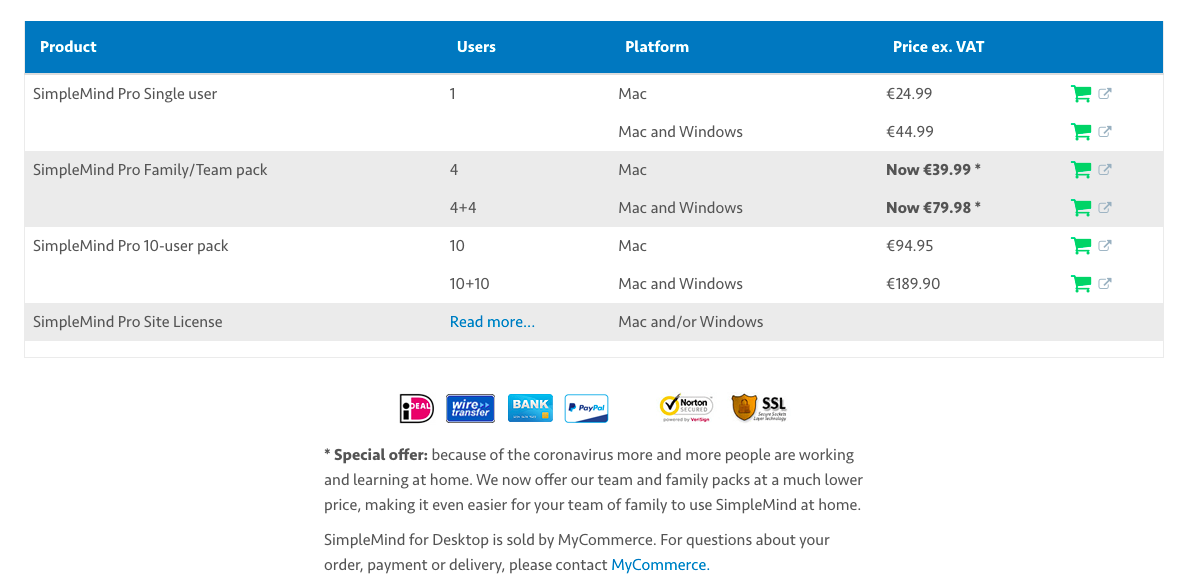Click cart icon for €189.90 10+10 pack
Viewport: 1198px width, 585px height.
tap(1081, 284)
